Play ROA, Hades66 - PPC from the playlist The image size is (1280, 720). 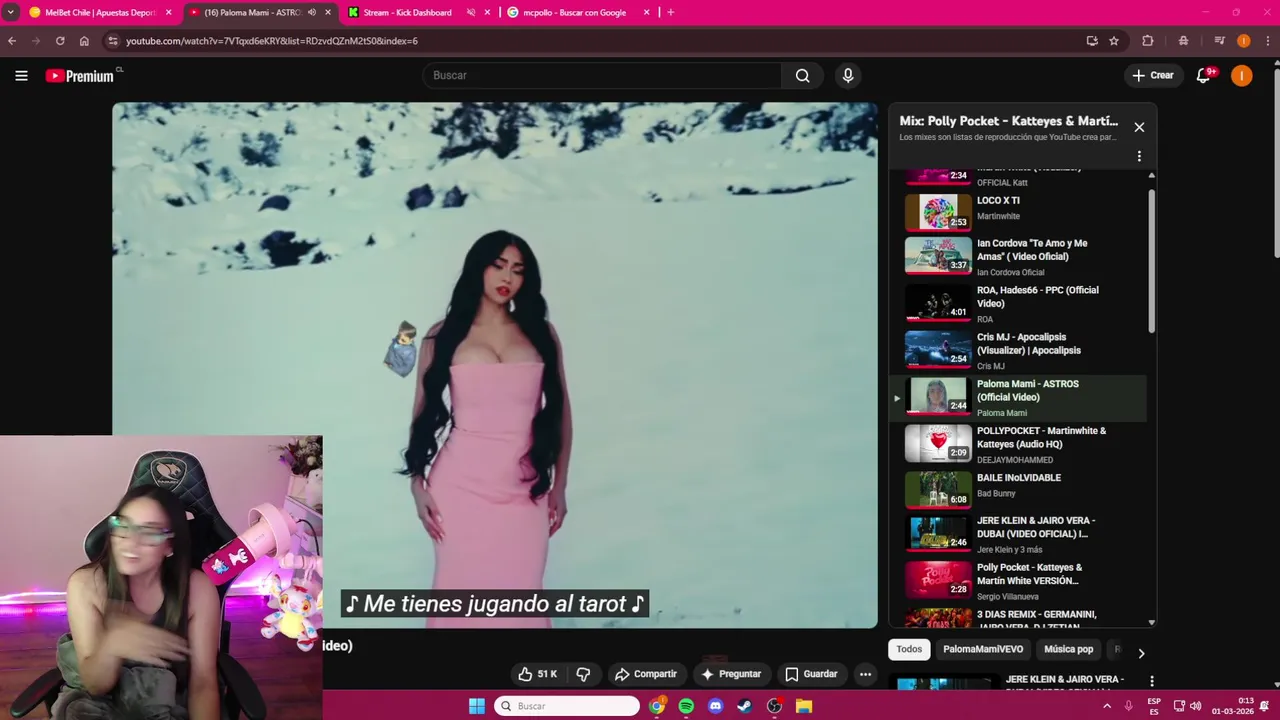[1020, 303]
